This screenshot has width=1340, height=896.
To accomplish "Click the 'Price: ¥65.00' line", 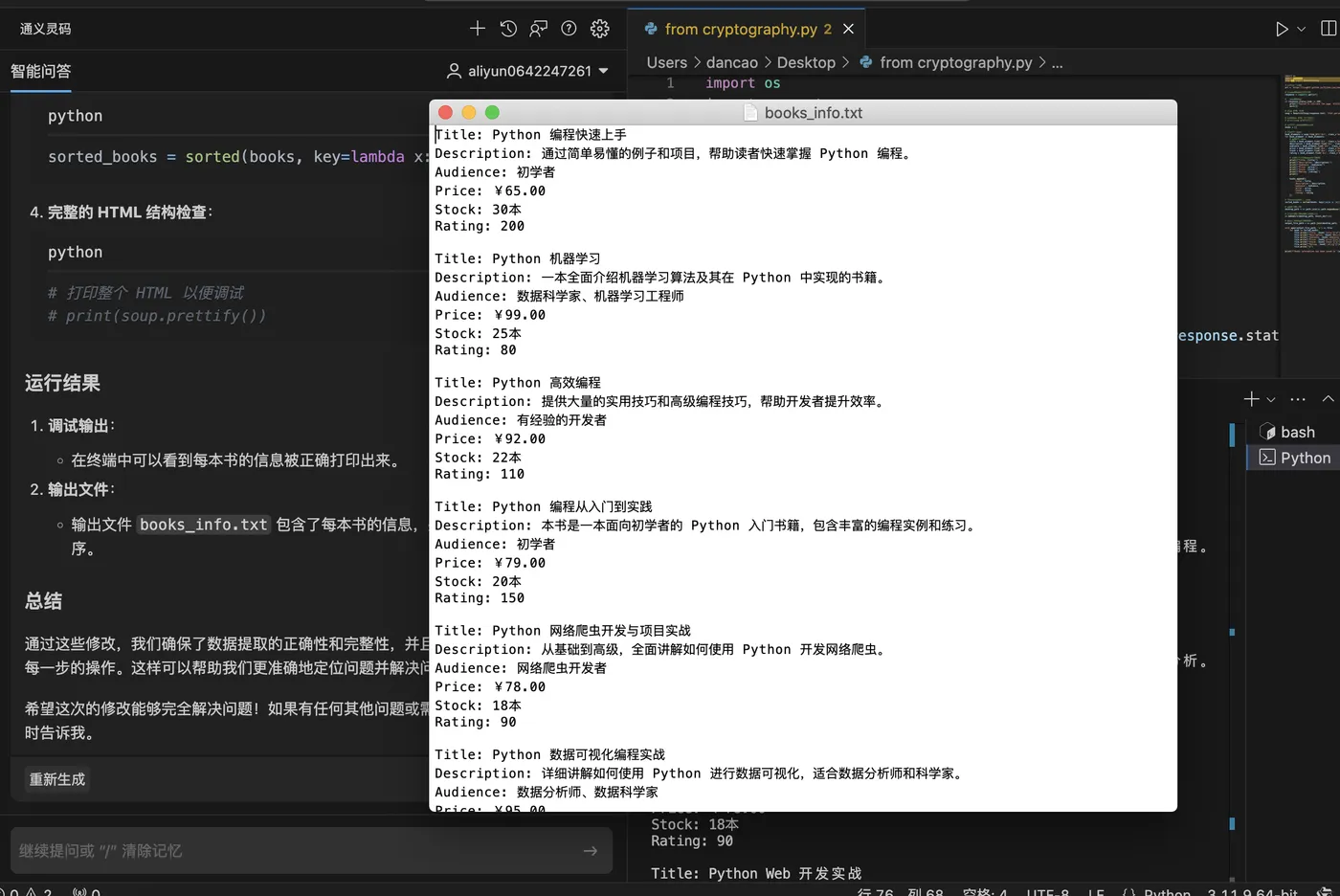I will 490,190.
